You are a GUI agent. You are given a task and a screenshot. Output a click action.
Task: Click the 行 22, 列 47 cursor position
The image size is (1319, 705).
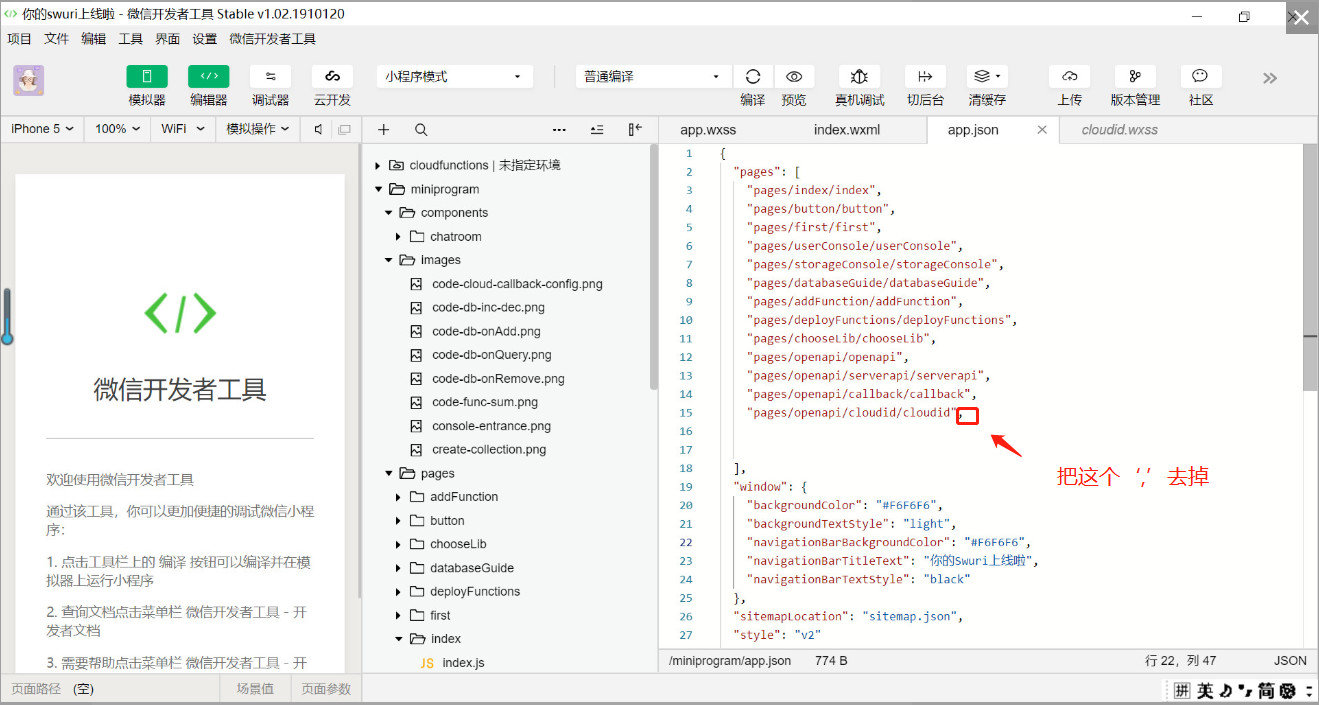1180,661
